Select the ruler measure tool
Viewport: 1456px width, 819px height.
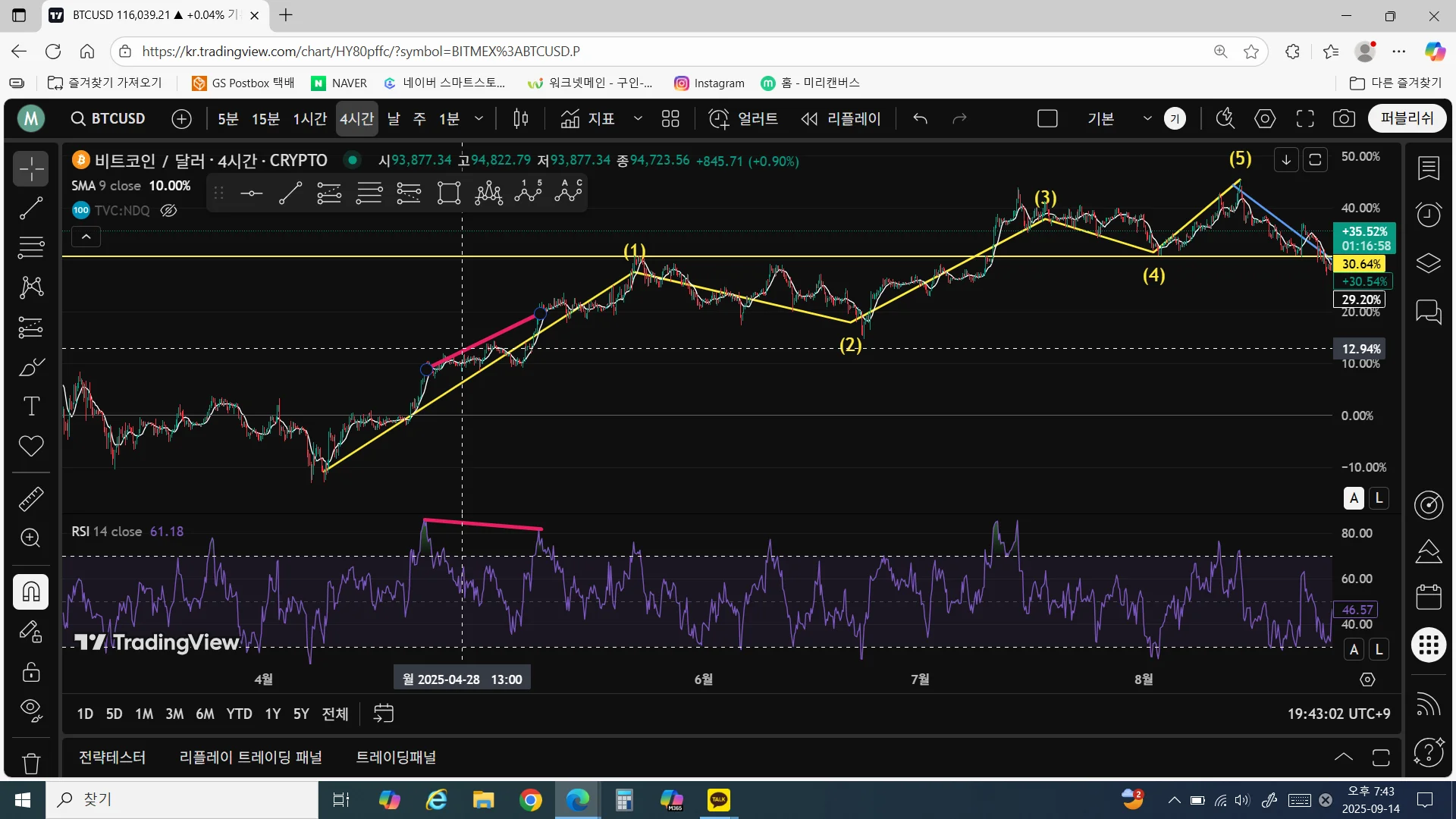[x=31, y=498]
